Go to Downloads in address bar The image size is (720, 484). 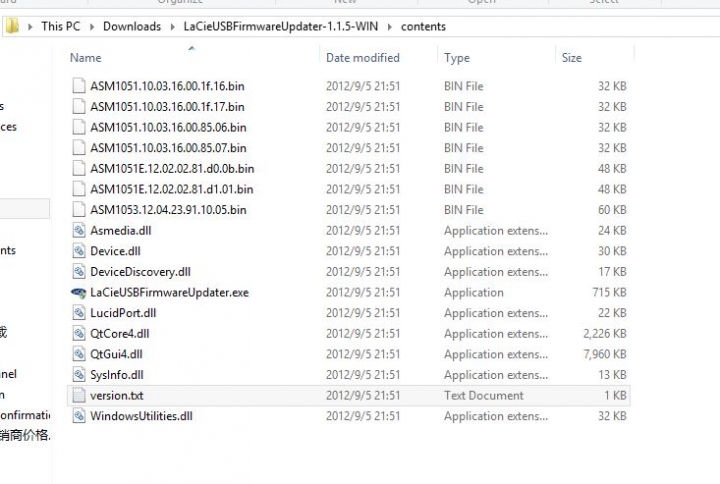click(x=132, y=26)
